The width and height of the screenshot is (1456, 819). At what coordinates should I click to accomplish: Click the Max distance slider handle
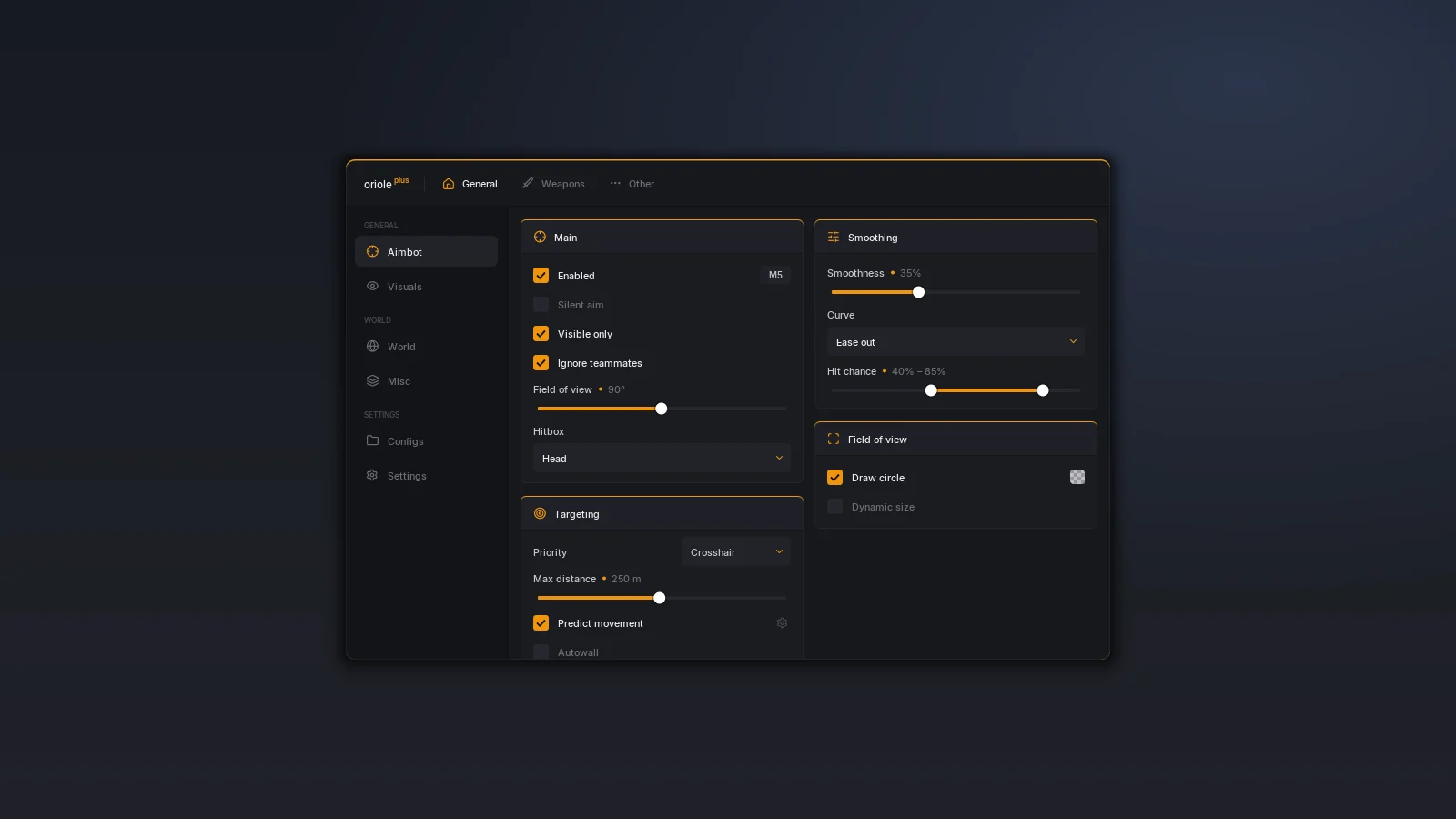pos(660,598)
